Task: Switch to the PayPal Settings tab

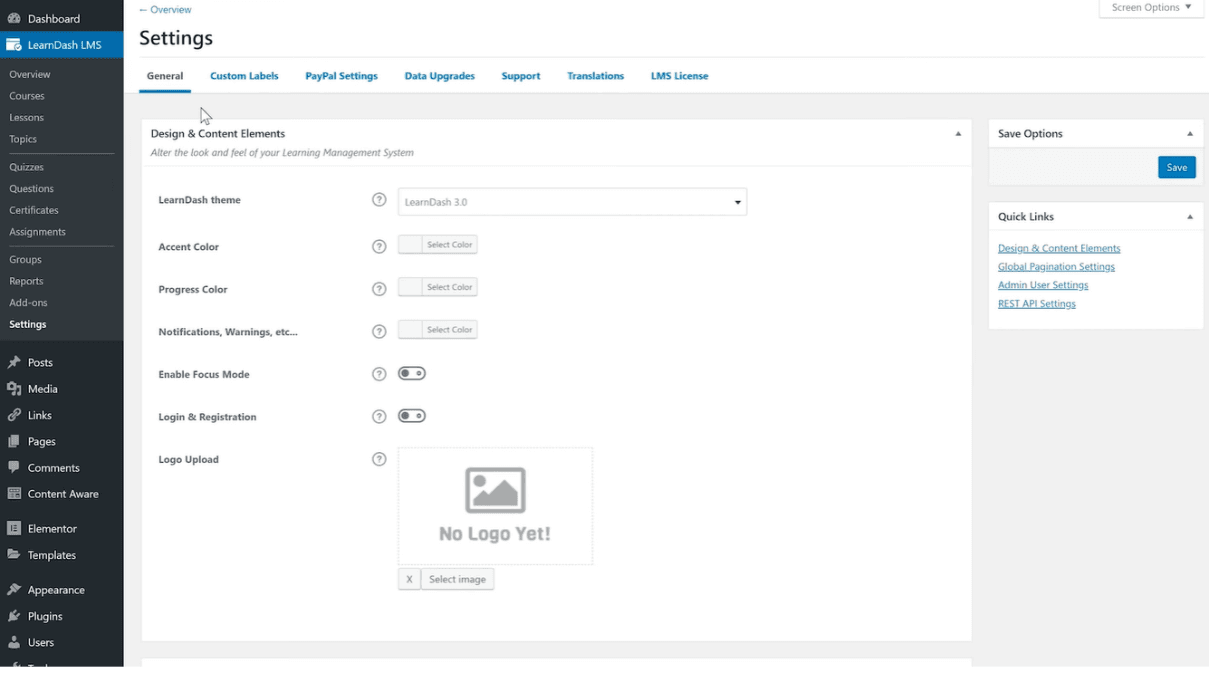Action: 341,76
